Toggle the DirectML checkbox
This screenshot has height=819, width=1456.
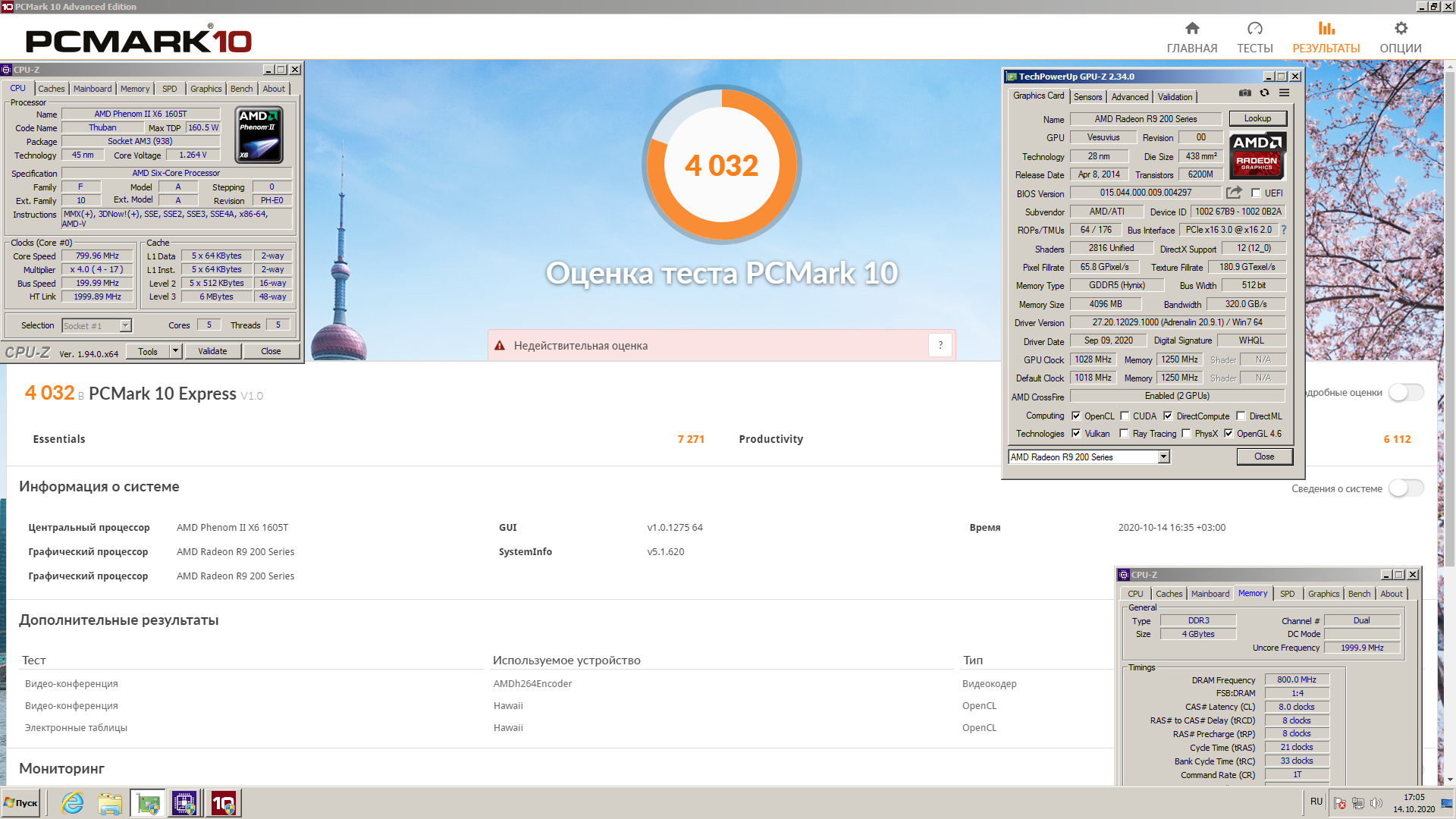1241,416
